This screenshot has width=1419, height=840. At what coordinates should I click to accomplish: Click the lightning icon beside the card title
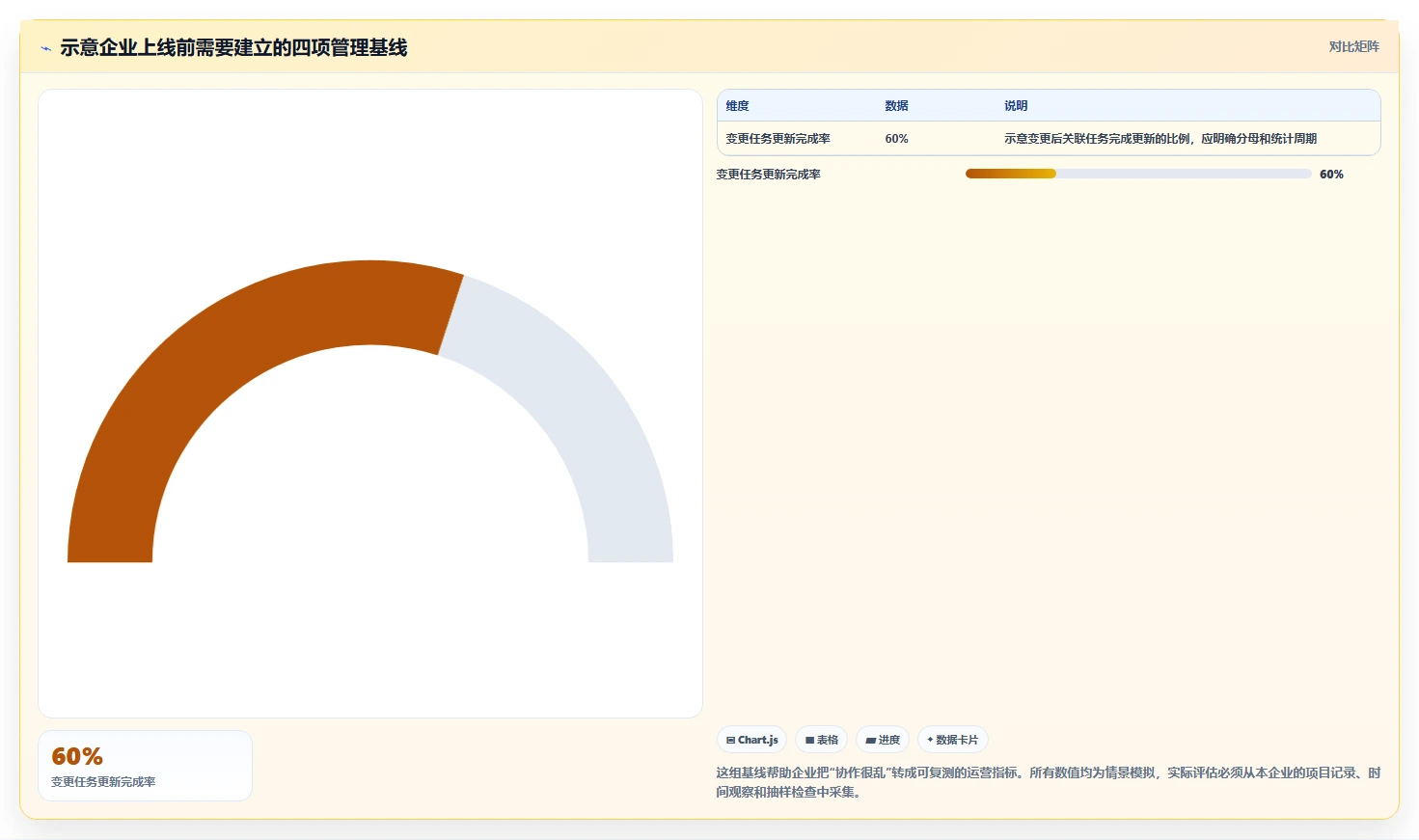point(45,48)
